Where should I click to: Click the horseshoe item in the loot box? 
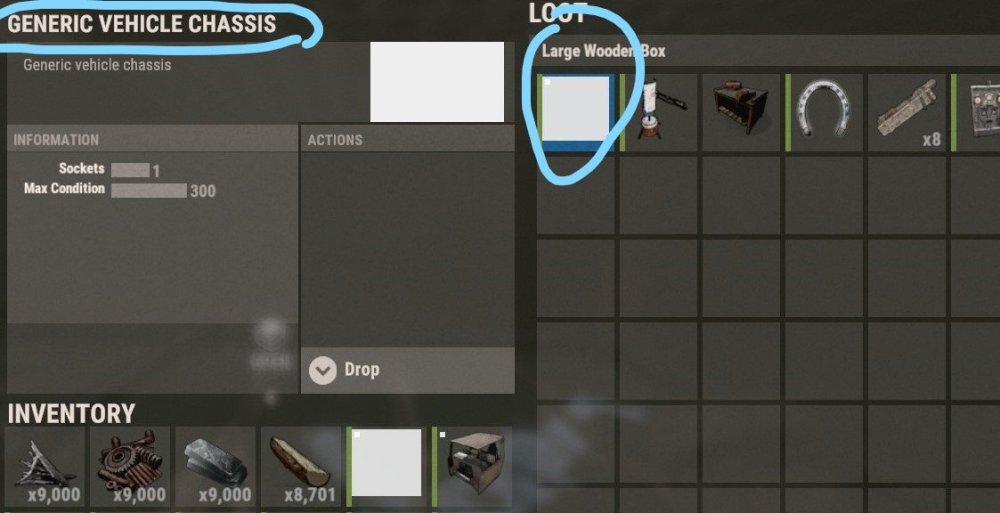(824, 112)
